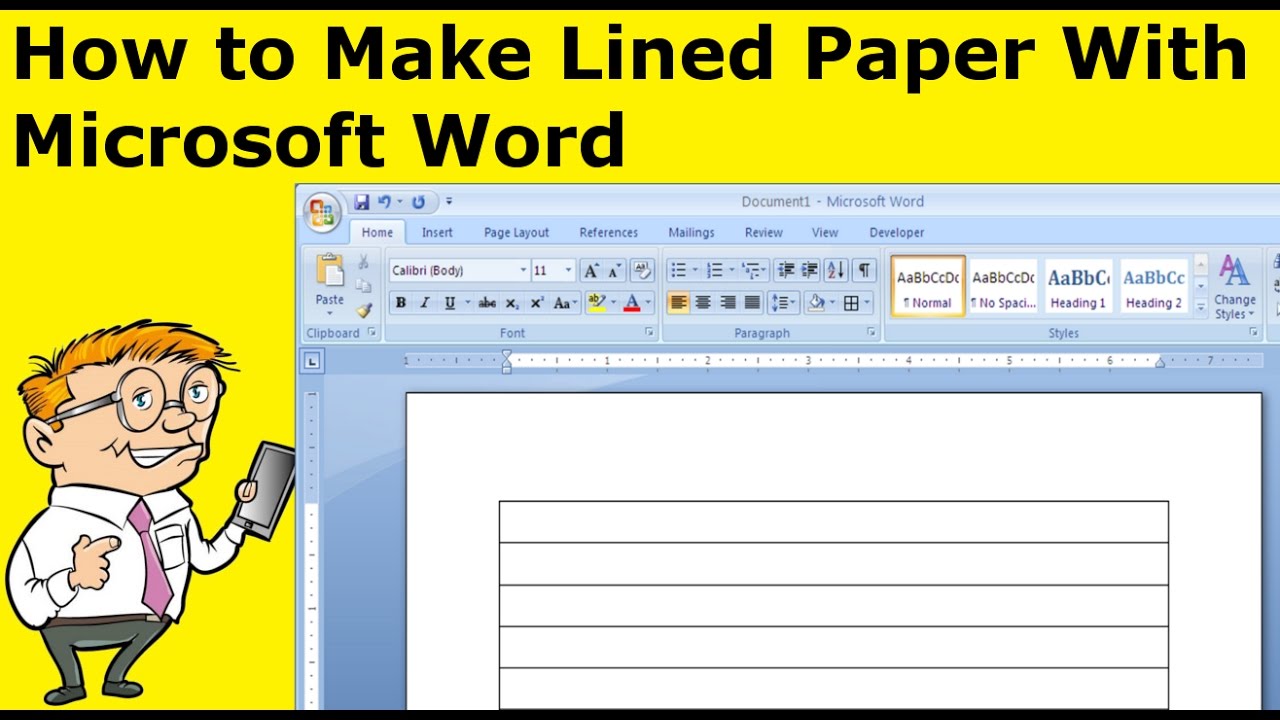Viewport: 1280px width, 720px height.
Task: Click the Shading paint bucket
Action: pyautogui.click(x=816, y=303)
